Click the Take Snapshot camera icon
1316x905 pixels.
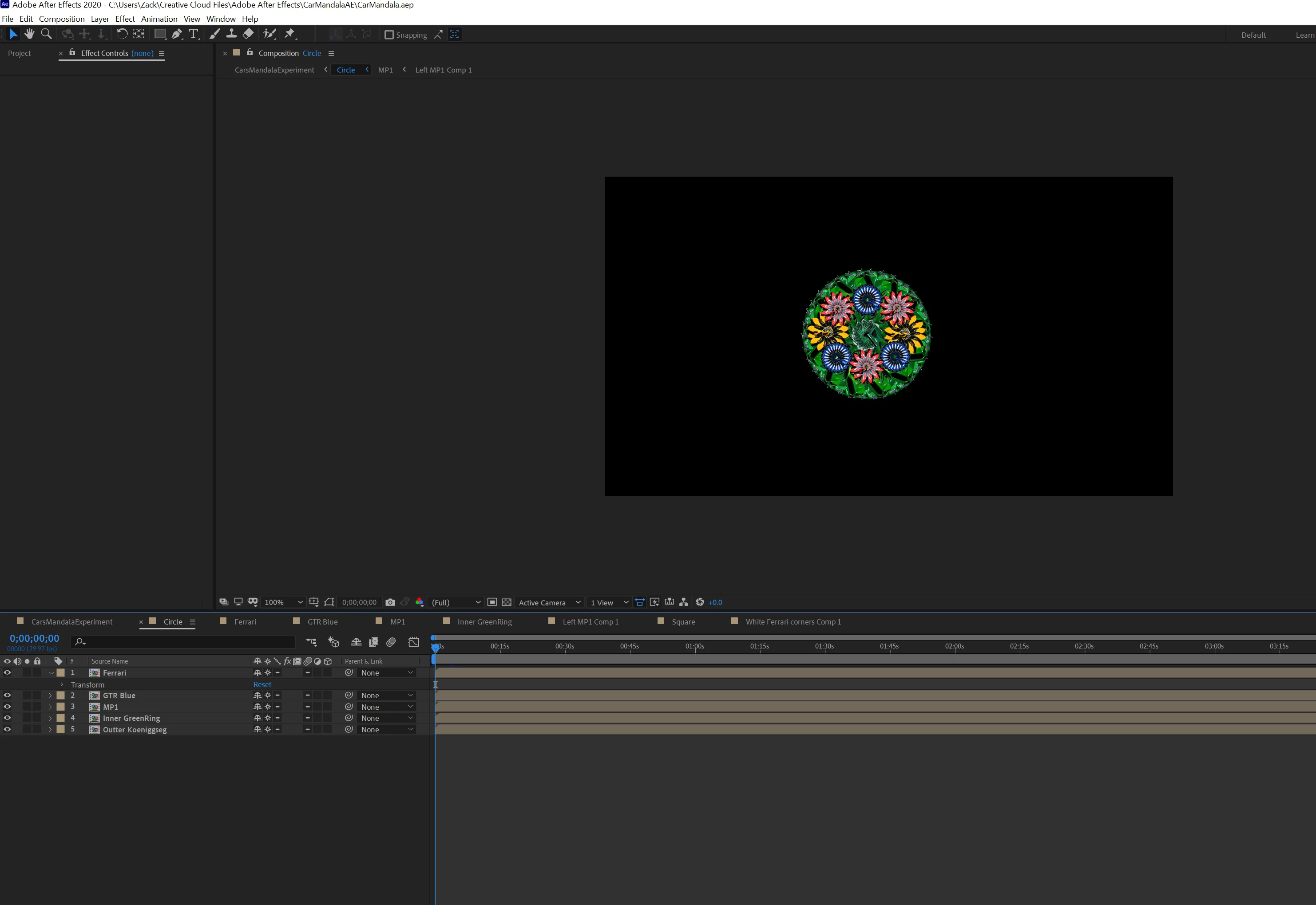pyautogui.click(x=390, y=602)
